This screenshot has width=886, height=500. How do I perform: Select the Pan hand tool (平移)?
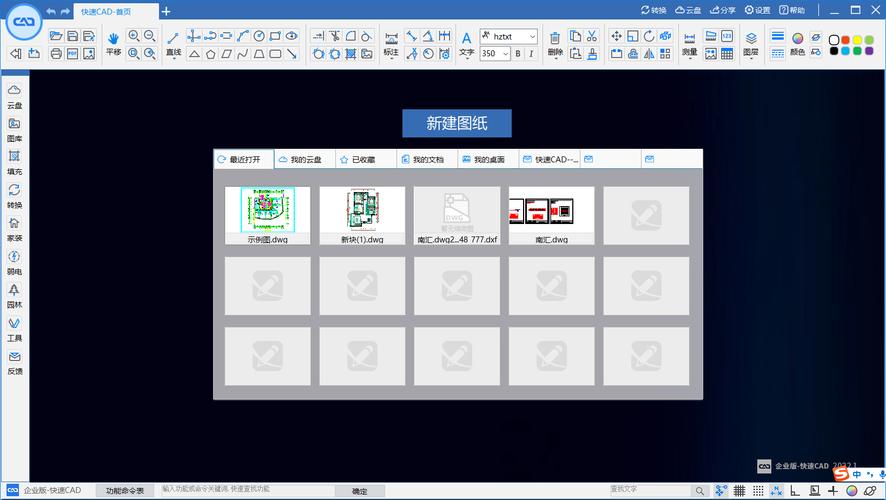[x=114, y=38]
